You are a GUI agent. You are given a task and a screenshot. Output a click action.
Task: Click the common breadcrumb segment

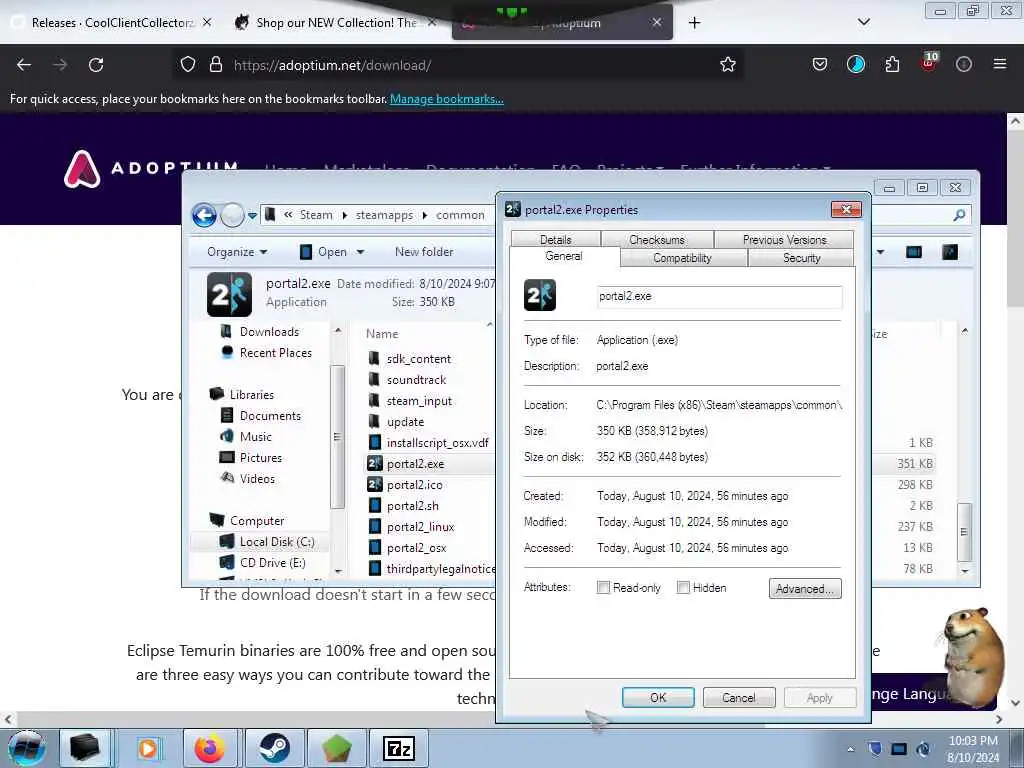pos(460,215)
